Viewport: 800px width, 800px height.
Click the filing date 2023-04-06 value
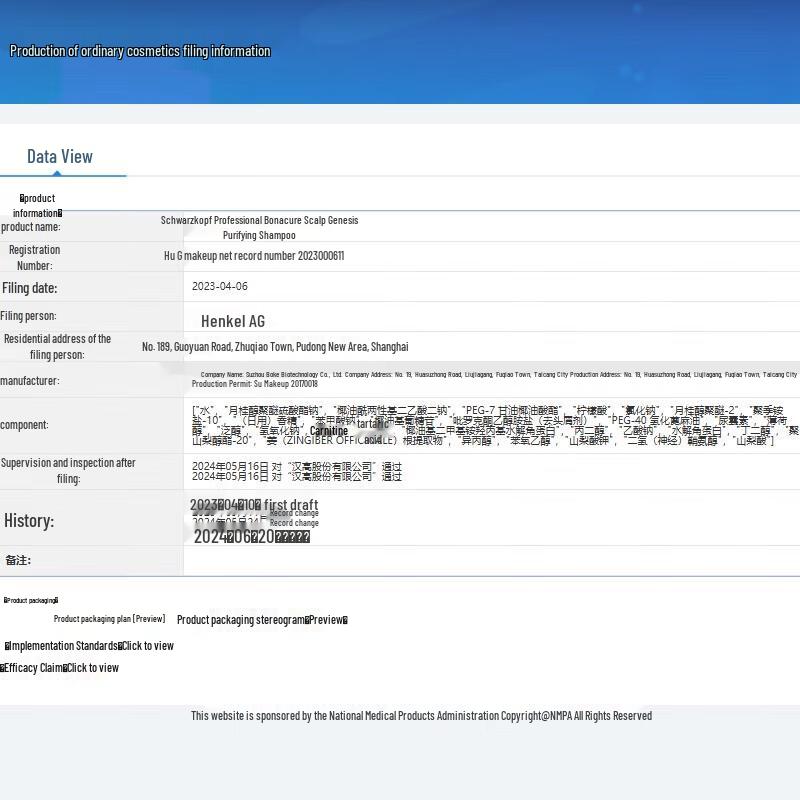pos(220,286)
